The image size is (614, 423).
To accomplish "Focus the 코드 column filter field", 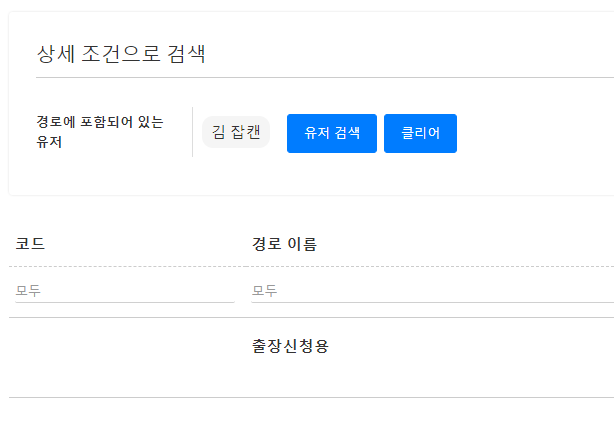I will coord(125,291).
